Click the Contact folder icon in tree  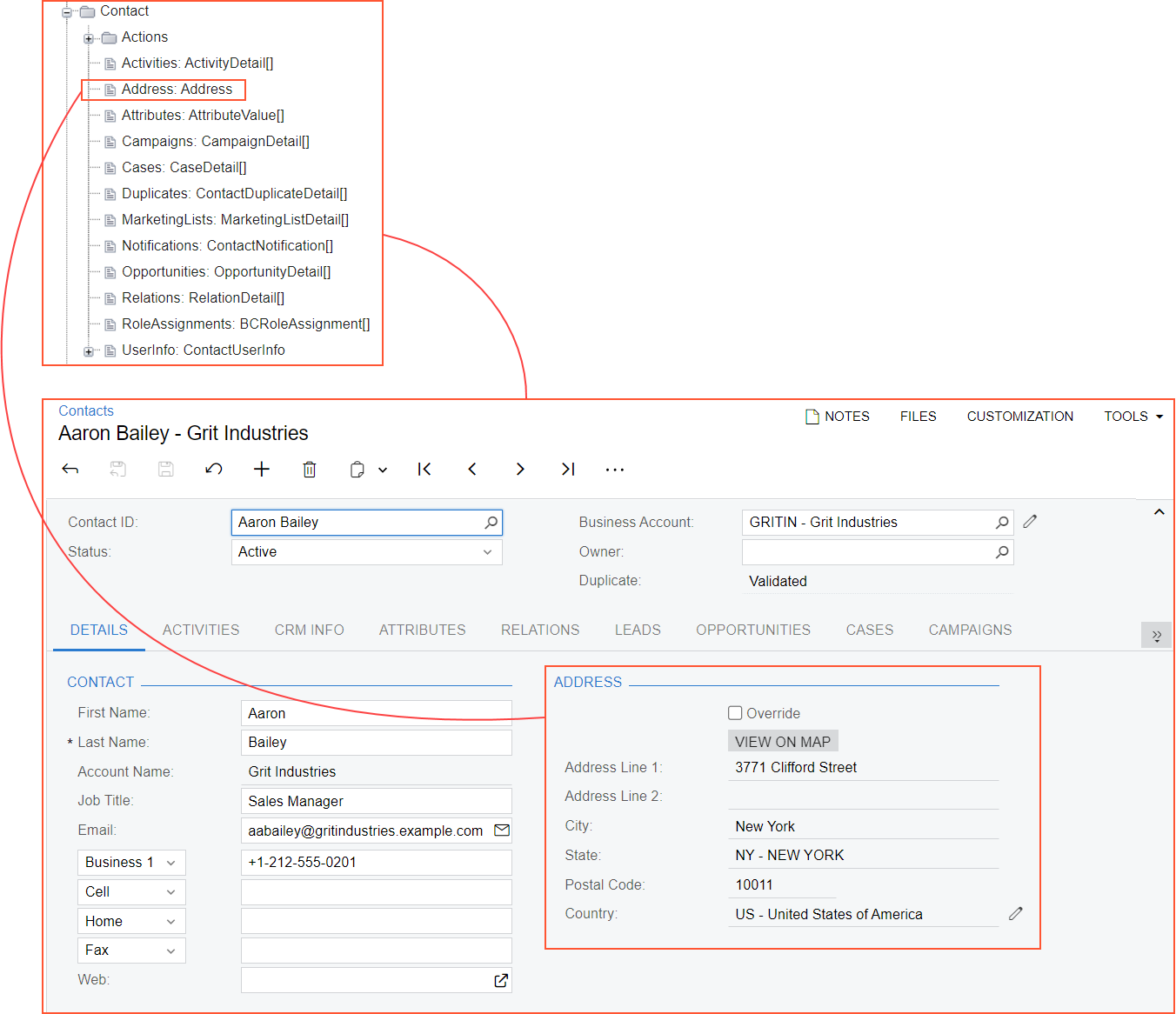pyautogui.click(x=87, y=11)
